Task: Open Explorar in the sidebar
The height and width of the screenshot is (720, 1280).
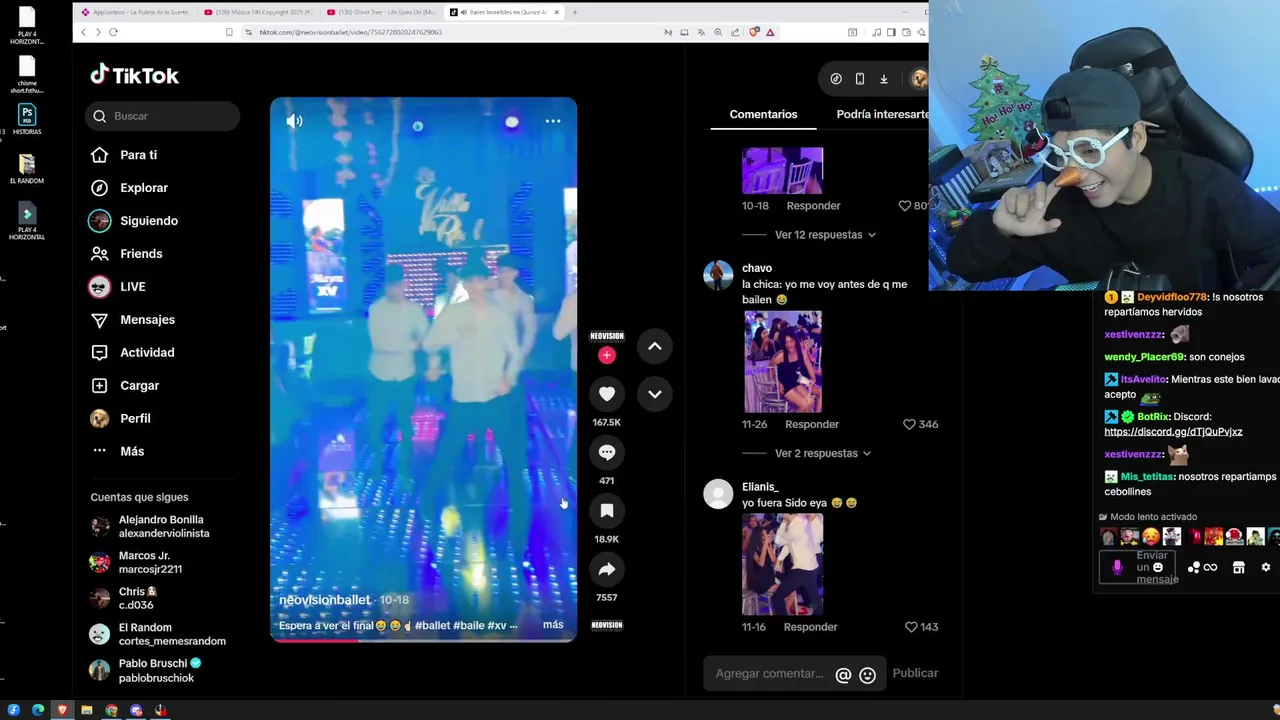Action: (x=144, y=188)
